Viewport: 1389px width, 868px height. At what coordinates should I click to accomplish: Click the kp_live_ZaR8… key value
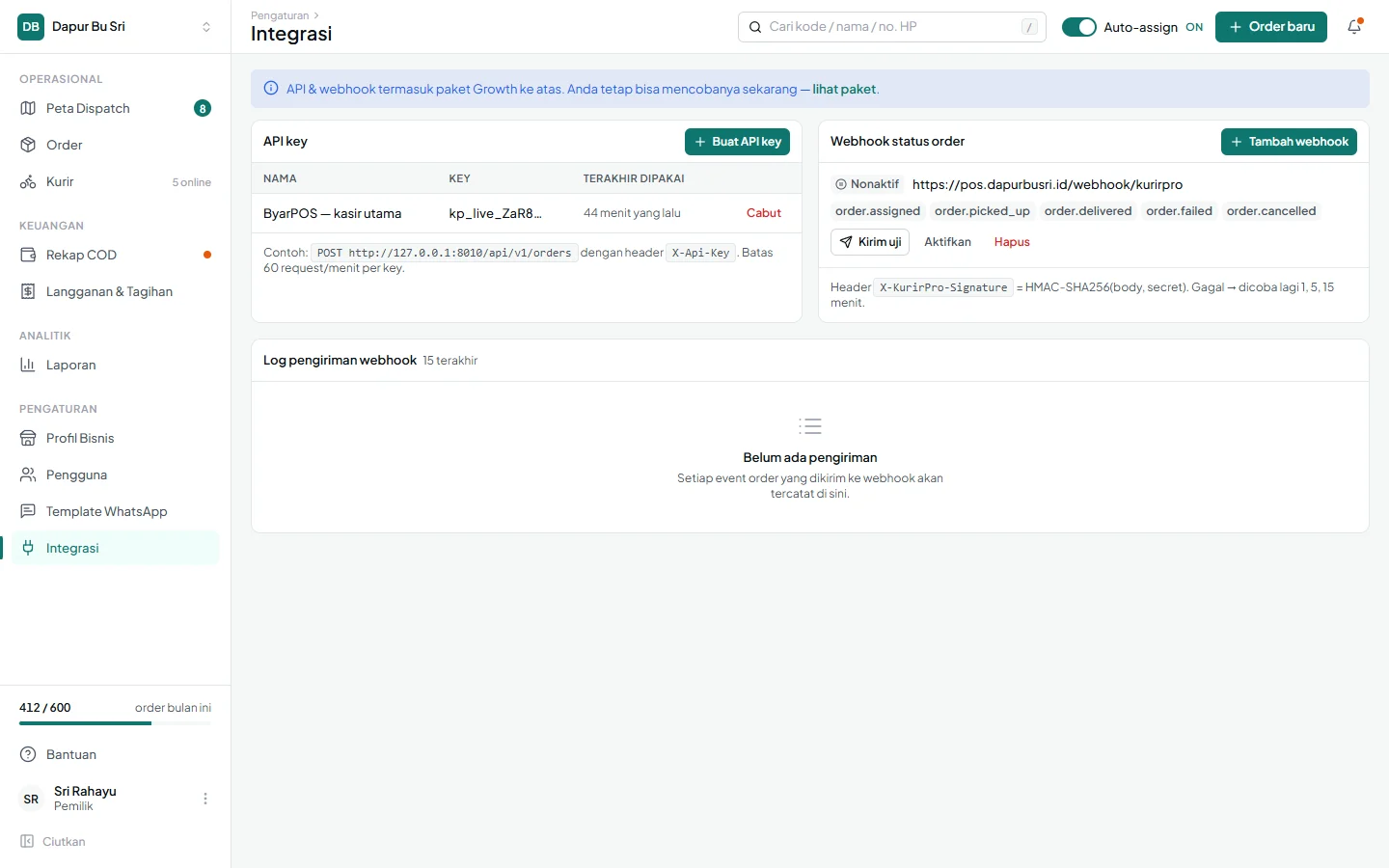coord(496,213)
